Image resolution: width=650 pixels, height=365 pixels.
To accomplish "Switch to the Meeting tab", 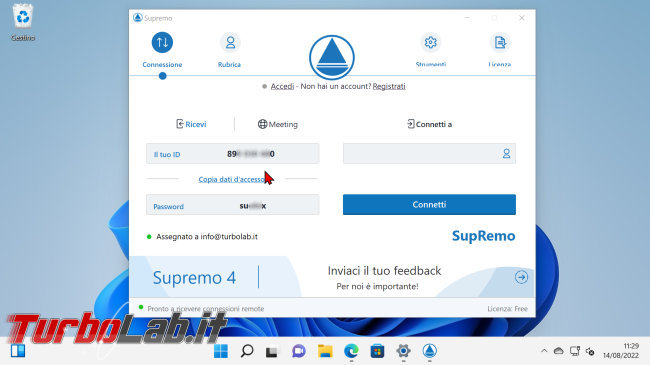I will 278,124.
